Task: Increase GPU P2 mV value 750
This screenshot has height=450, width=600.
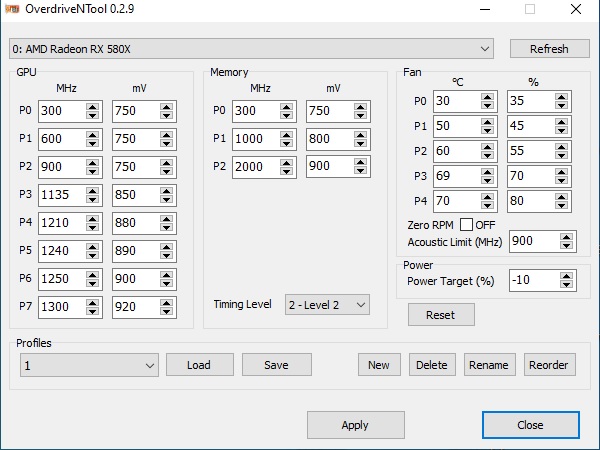Action: pos(166,163)
